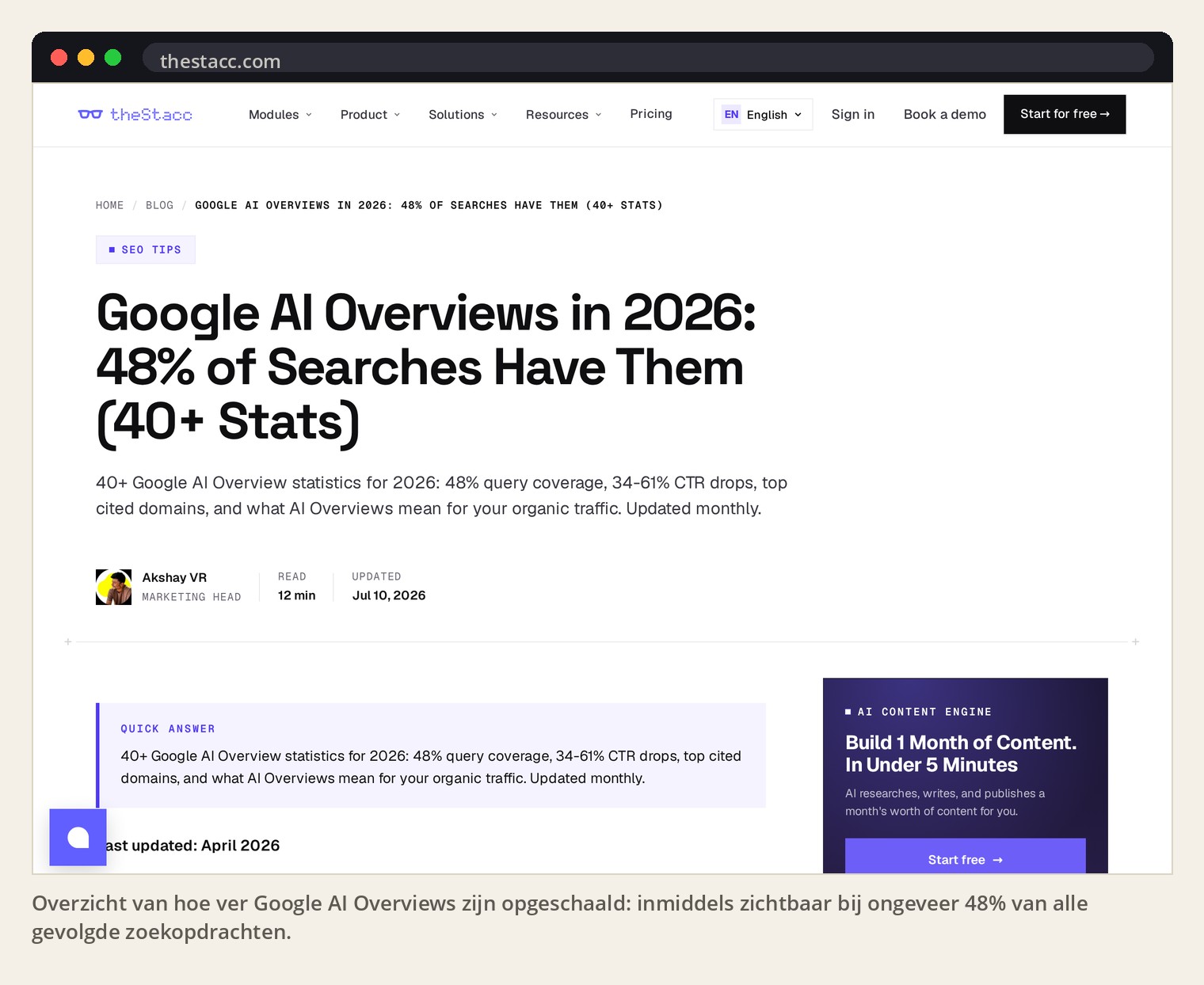Click the Akshay VR author avatar
The width and height of the screenshot is (1204, 985).
tap(114, 587)
